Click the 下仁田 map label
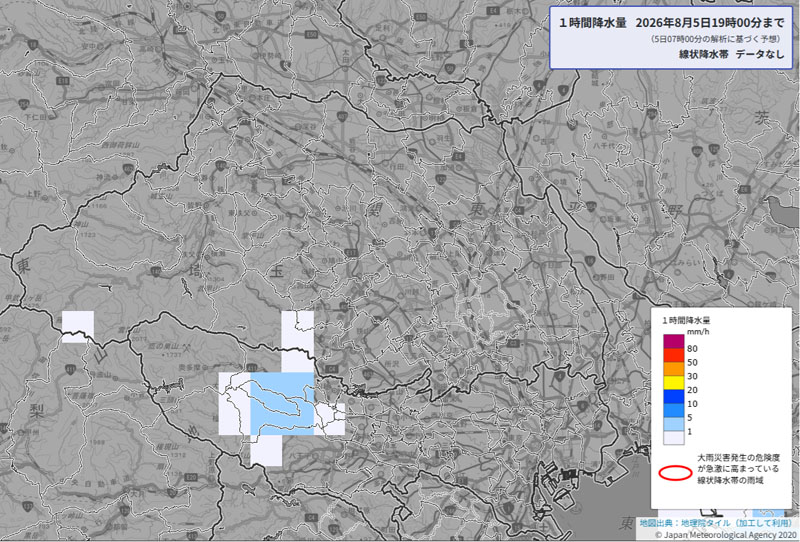Image resolution: width=800 pixels, height=542 pixels. pos(36,117)
